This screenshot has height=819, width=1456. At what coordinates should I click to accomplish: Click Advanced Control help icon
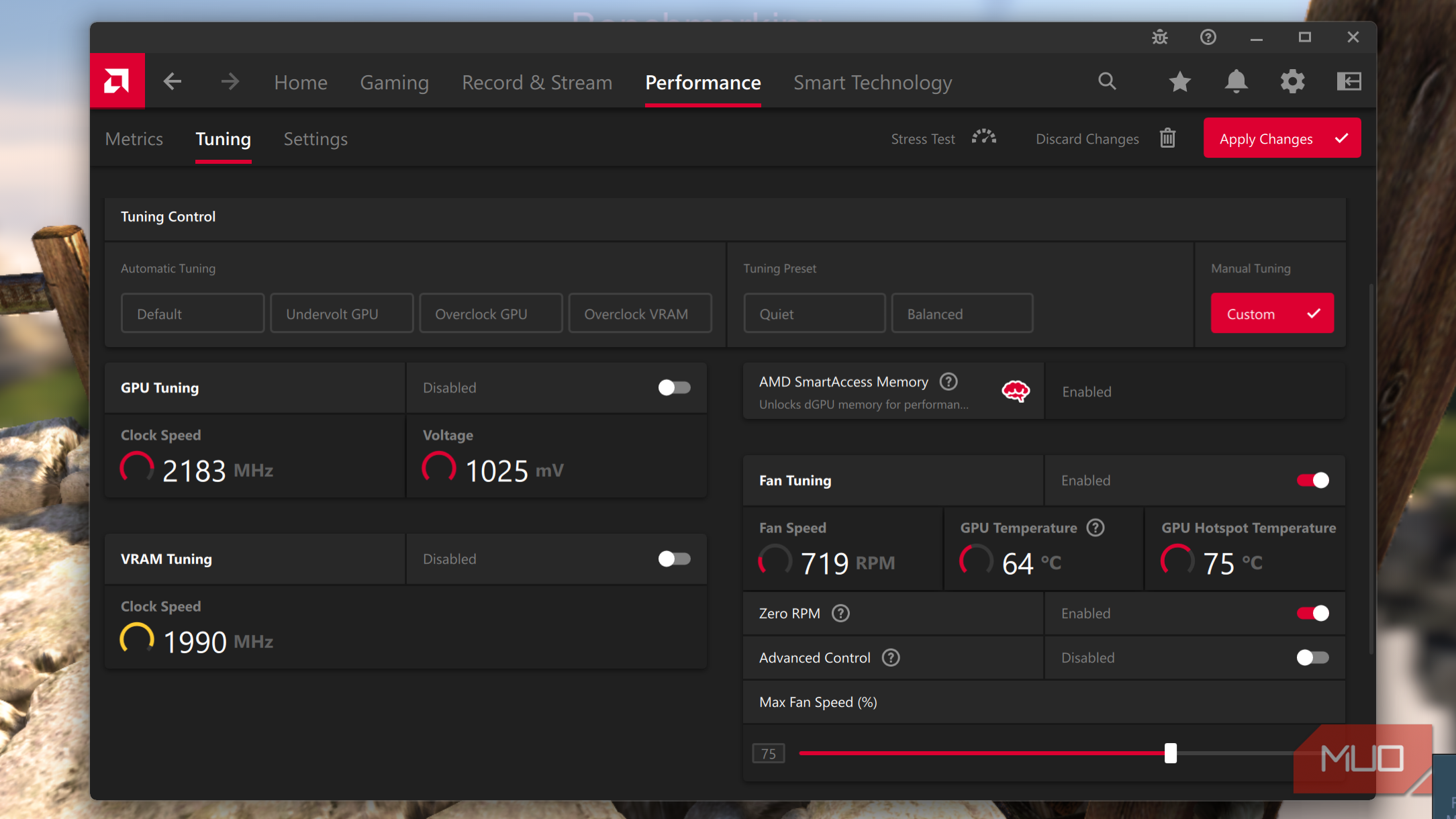[891, 658]
